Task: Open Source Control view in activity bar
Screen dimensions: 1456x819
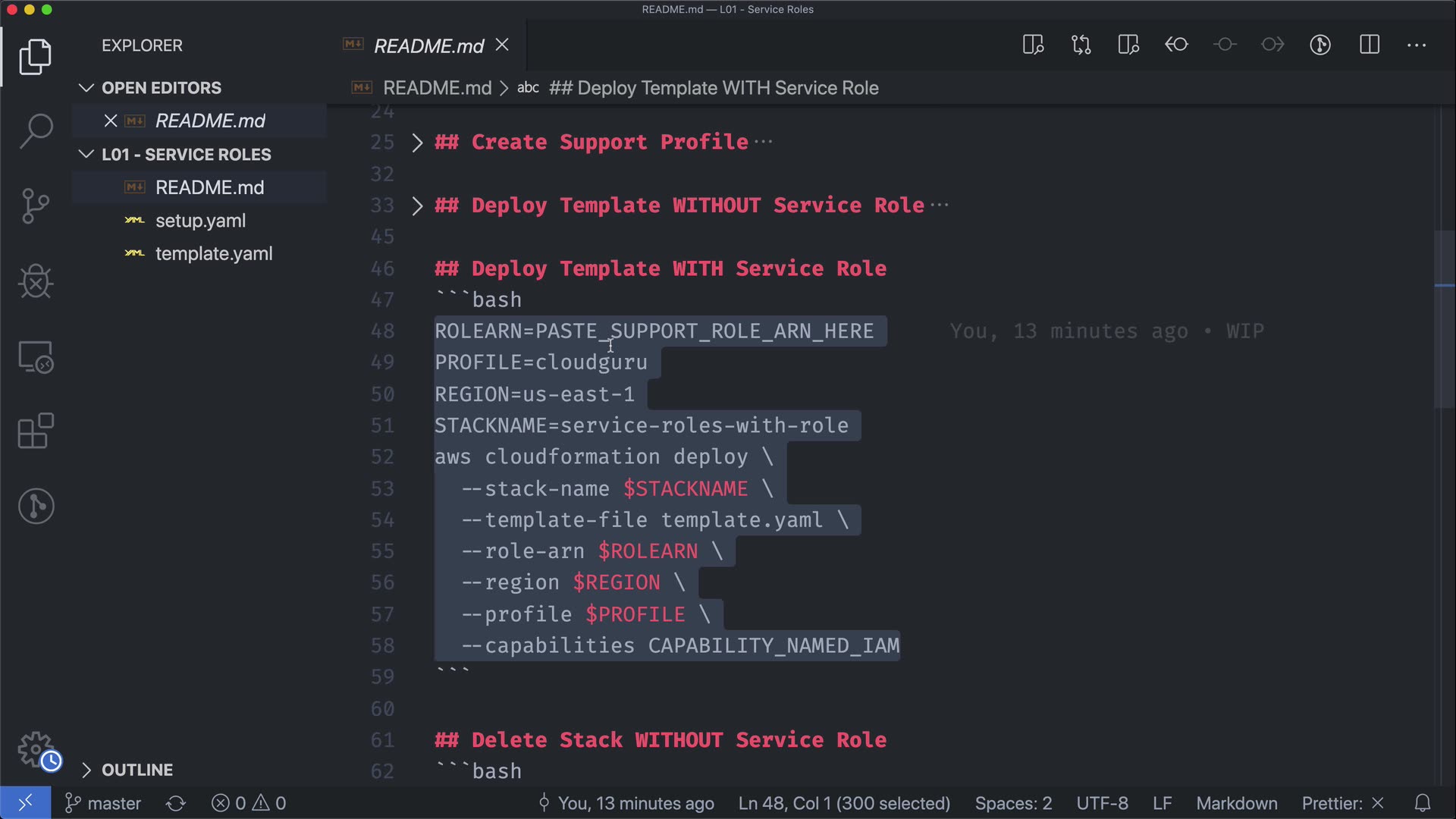Action: [x=36, y=206]
